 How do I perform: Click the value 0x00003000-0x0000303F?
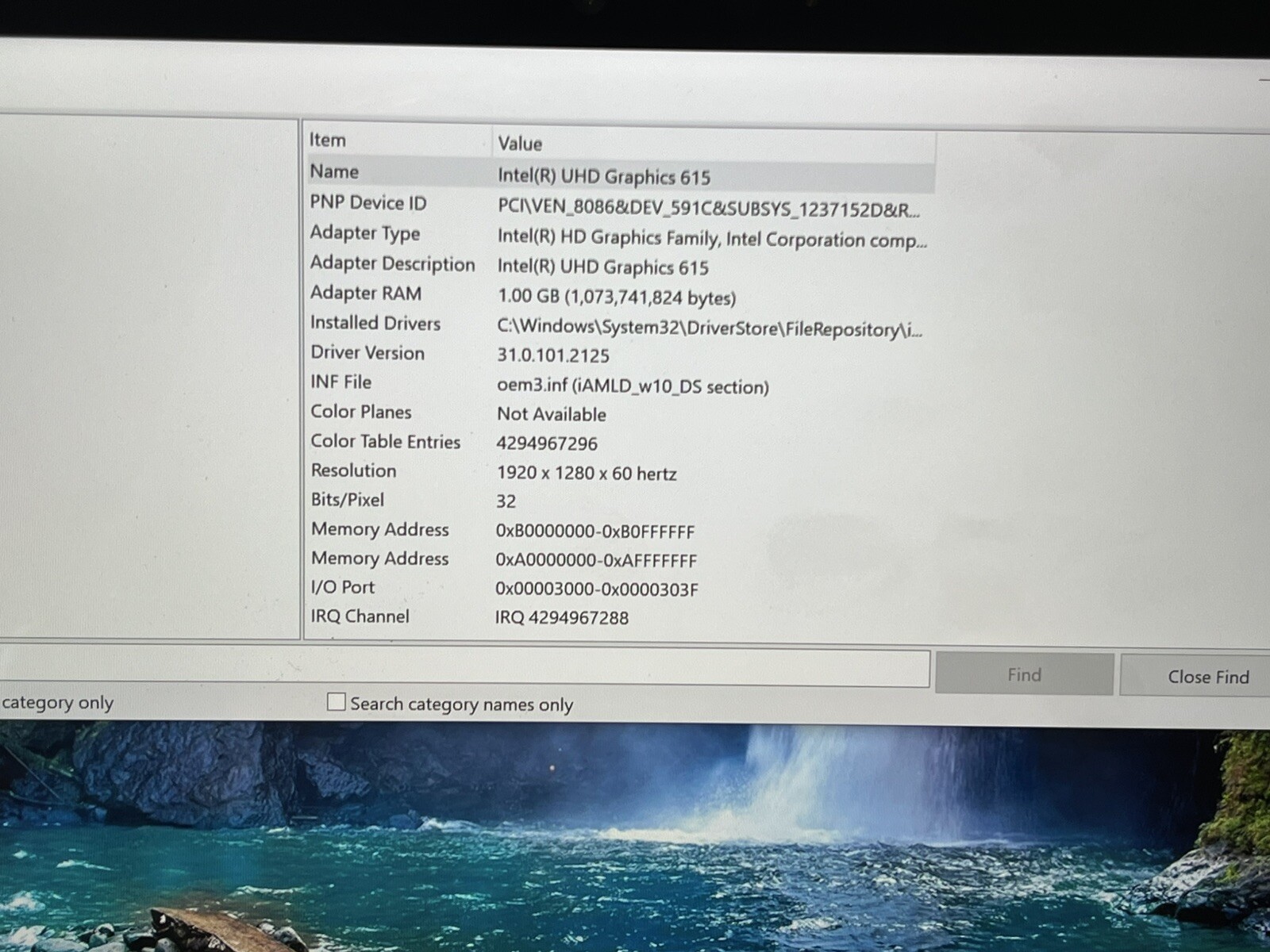[597, 589]
